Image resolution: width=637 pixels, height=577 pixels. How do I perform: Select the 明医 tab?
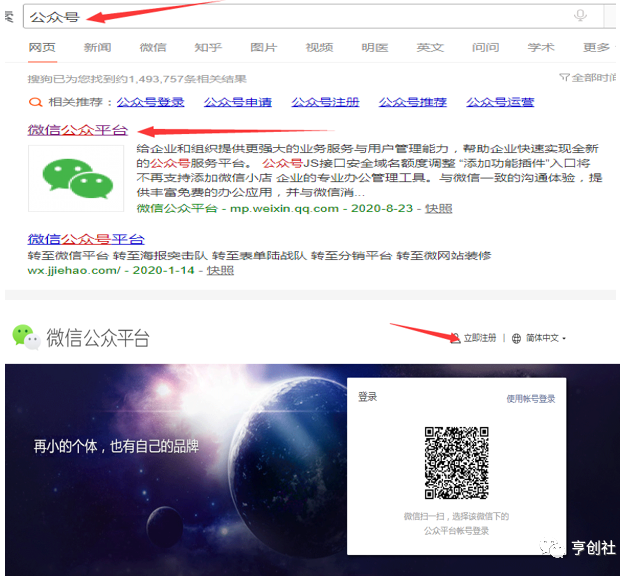pyautogui.click(x=375, y=48)
